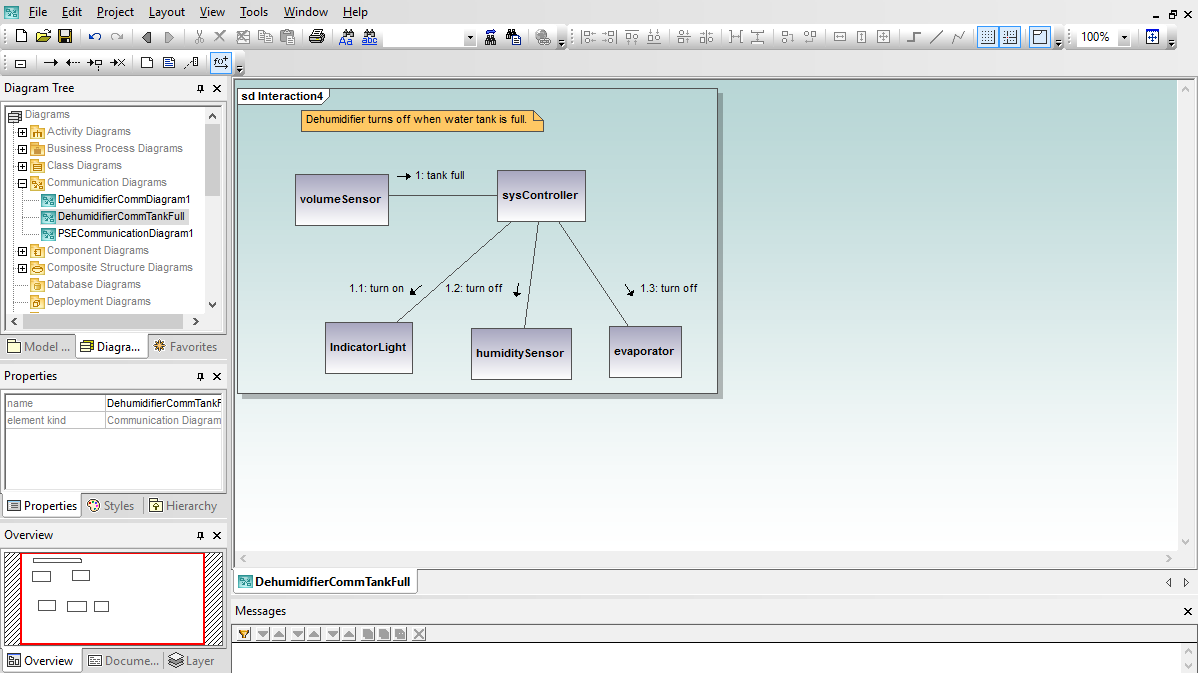This screenshot has height=673, width=1198.
Task: Open the Layout menu
Action: coord(167,12)
